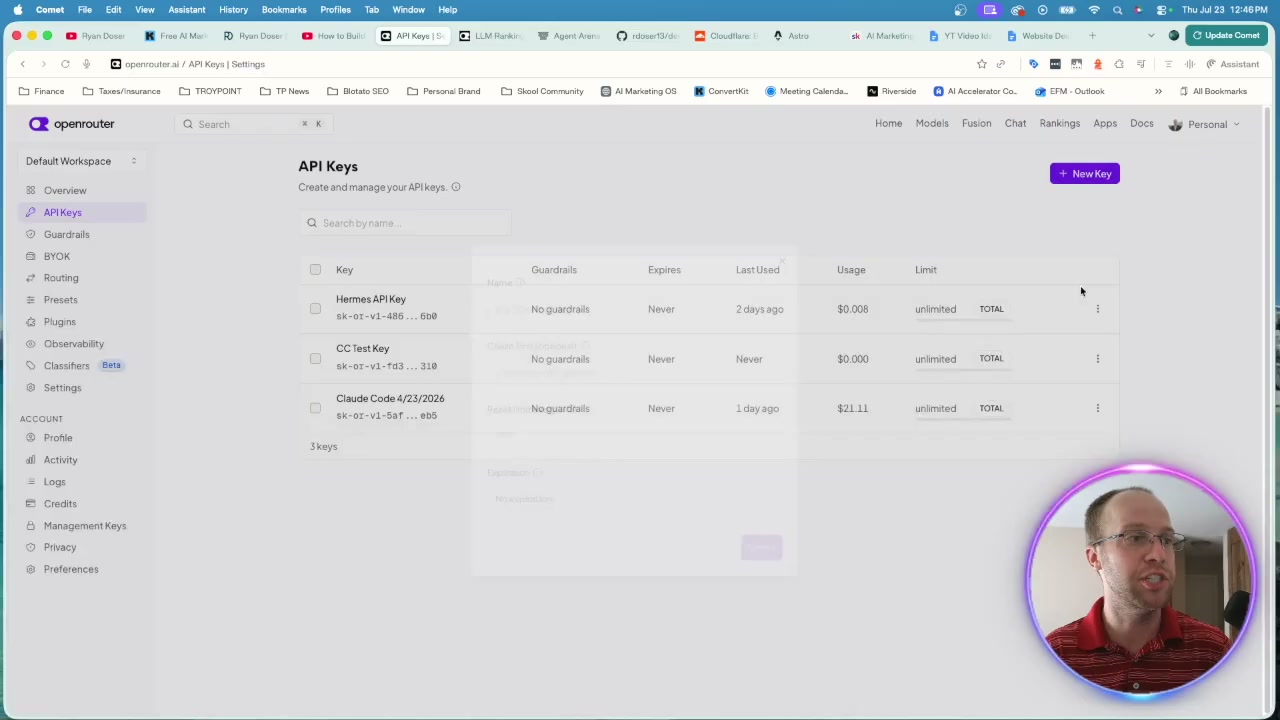Click the Update Comet button
This screenshot has height=720, width=1280.
pos(1226,36)
